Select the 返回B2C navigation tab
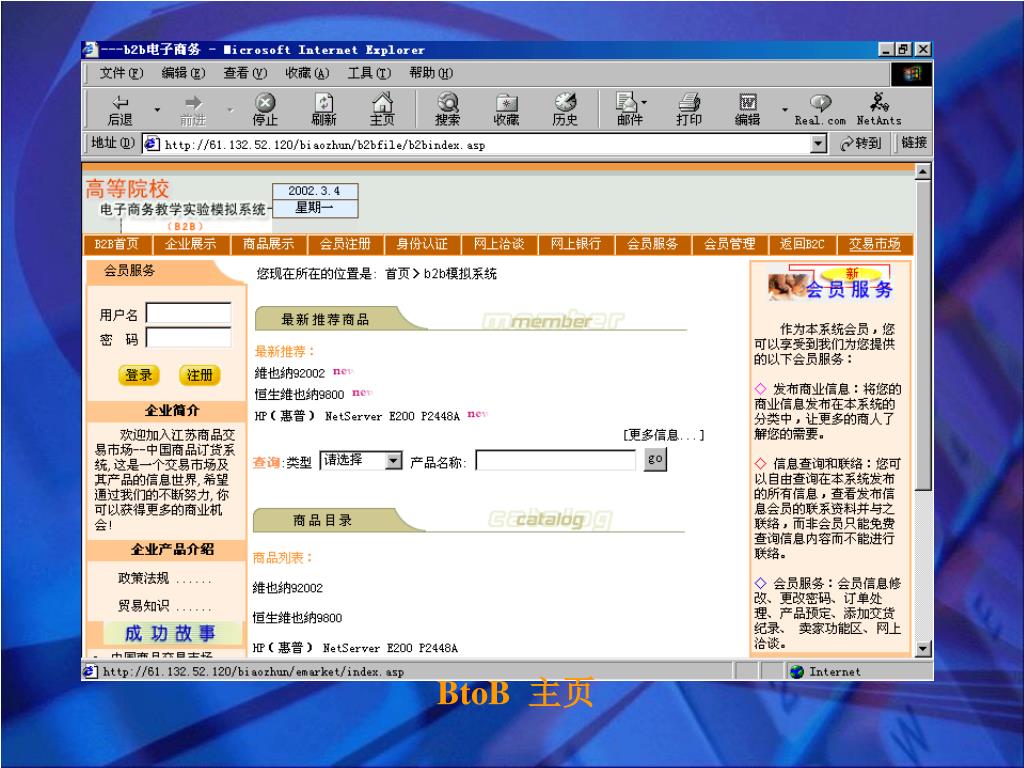Image resolution: width=1024 pixels, height=768 pixels. click(803, 244)
